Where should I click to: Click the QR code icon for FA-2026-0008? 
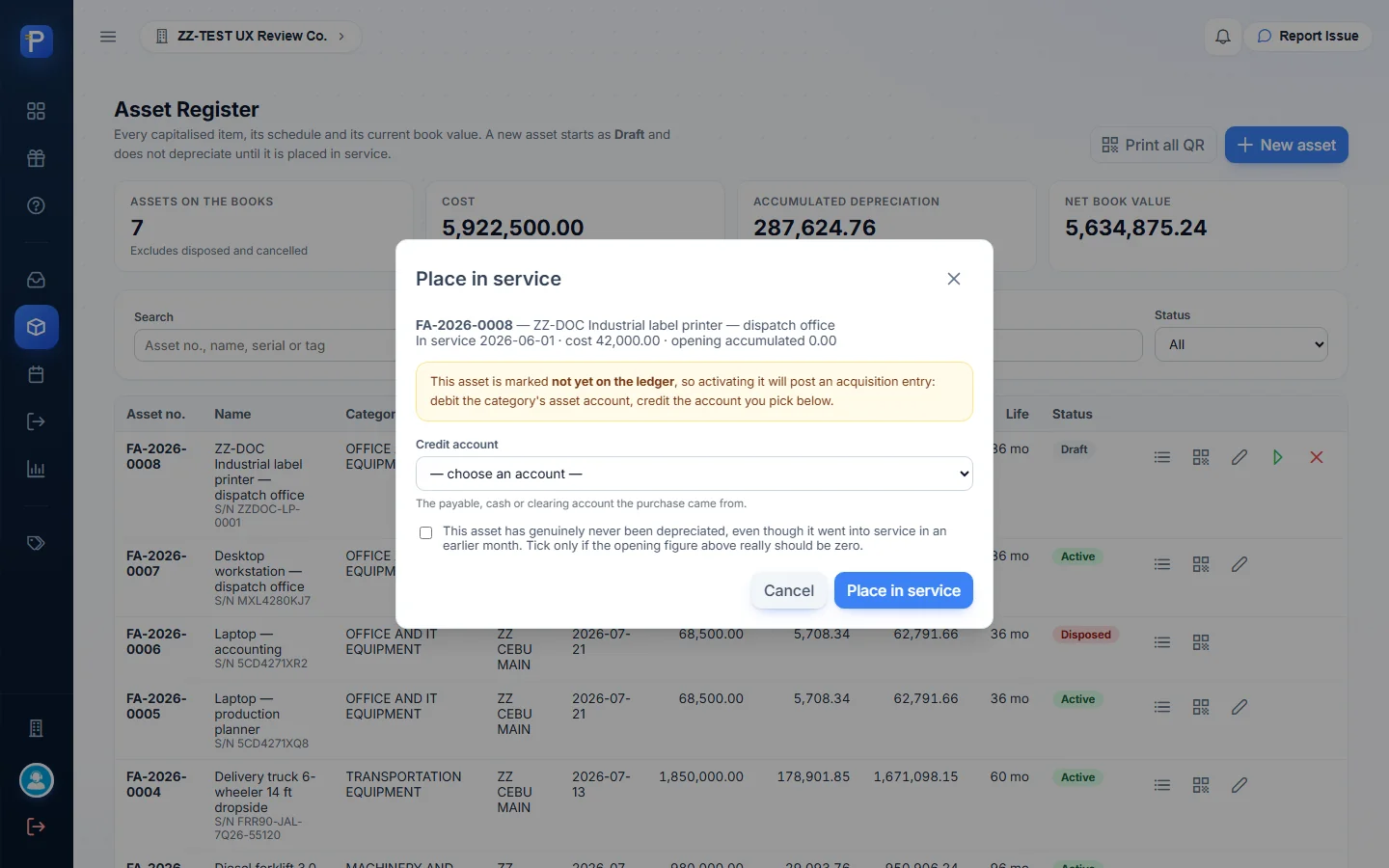click(1201, 457)
